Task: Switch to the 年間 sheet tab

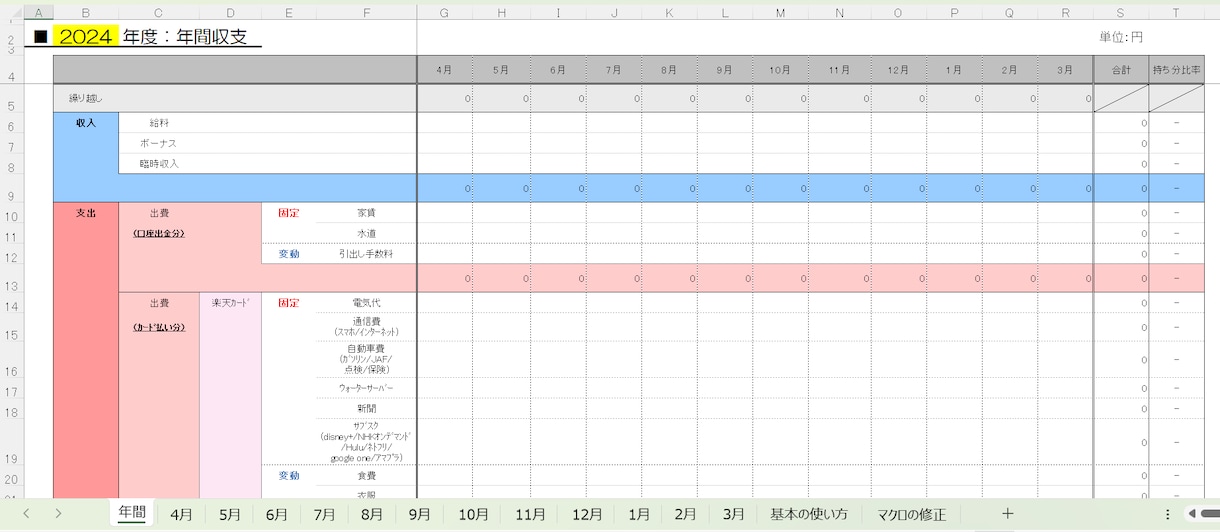Action: 132,513
